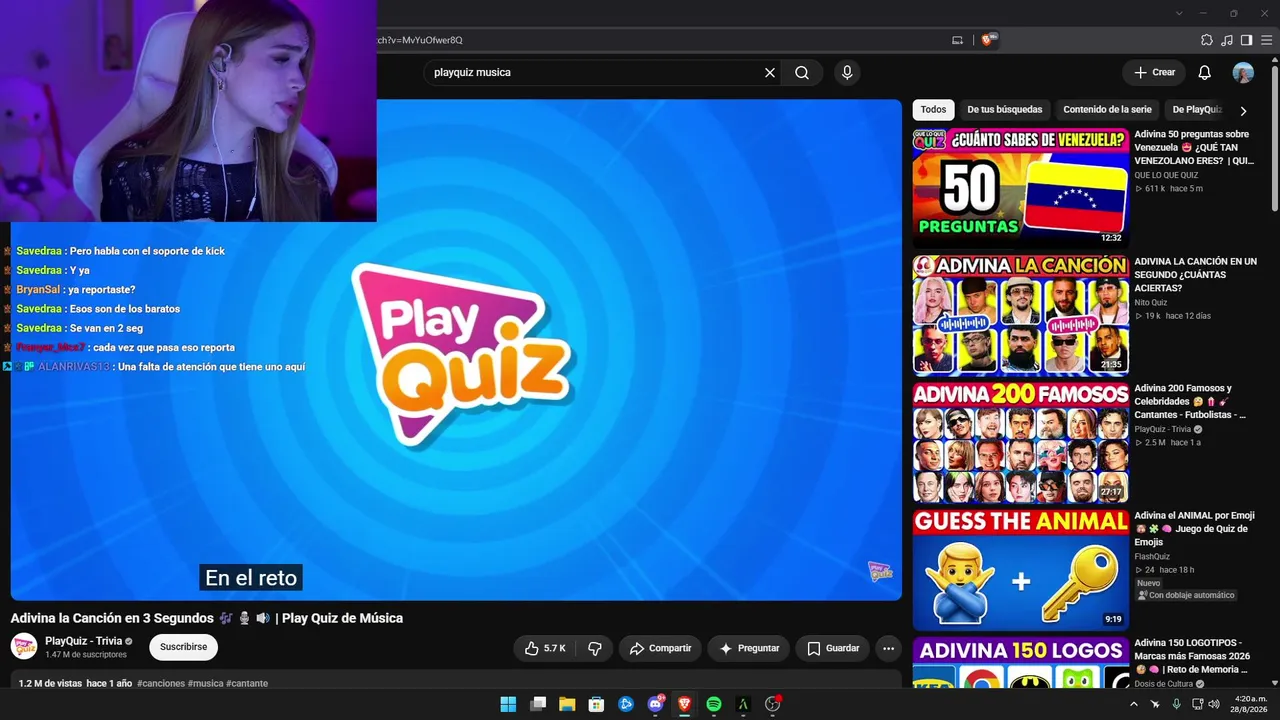The width and height of the screenshot is (1280, 720).
Task: Open the browser hamburger main menu
Action: (x=1265, y=40)
